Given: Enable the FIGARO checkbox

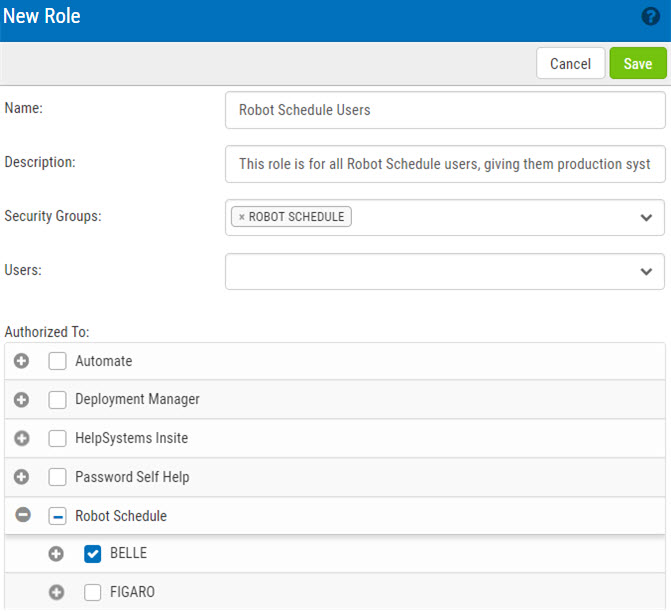Looking at the screenshot, I should coord(92,593).
